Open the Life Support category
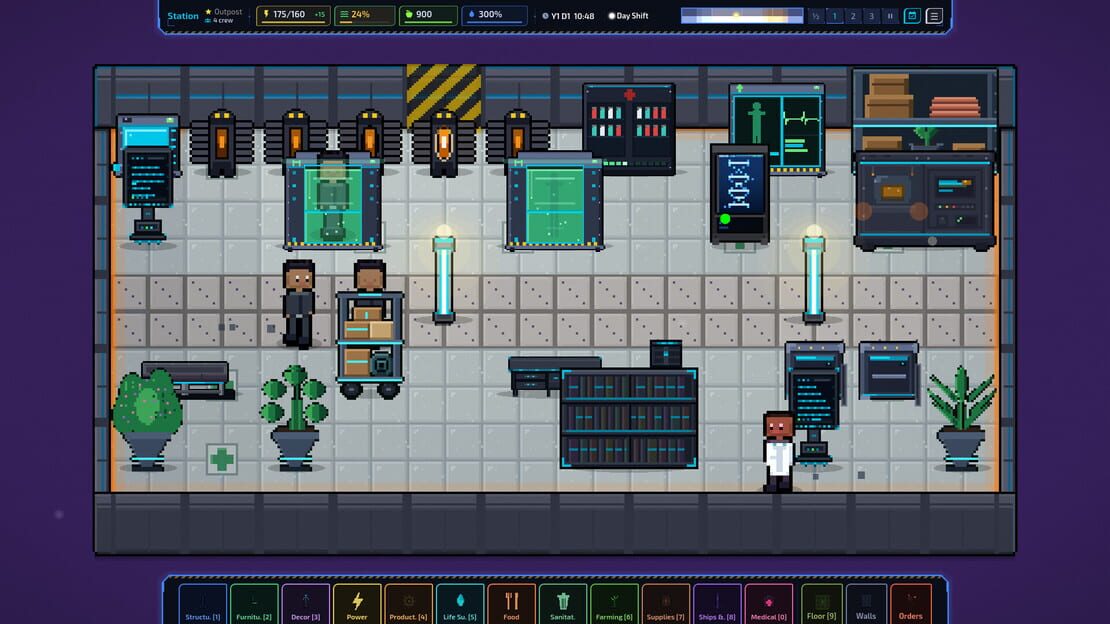Screen dimensions: 1110x624 tap(459, 604)
